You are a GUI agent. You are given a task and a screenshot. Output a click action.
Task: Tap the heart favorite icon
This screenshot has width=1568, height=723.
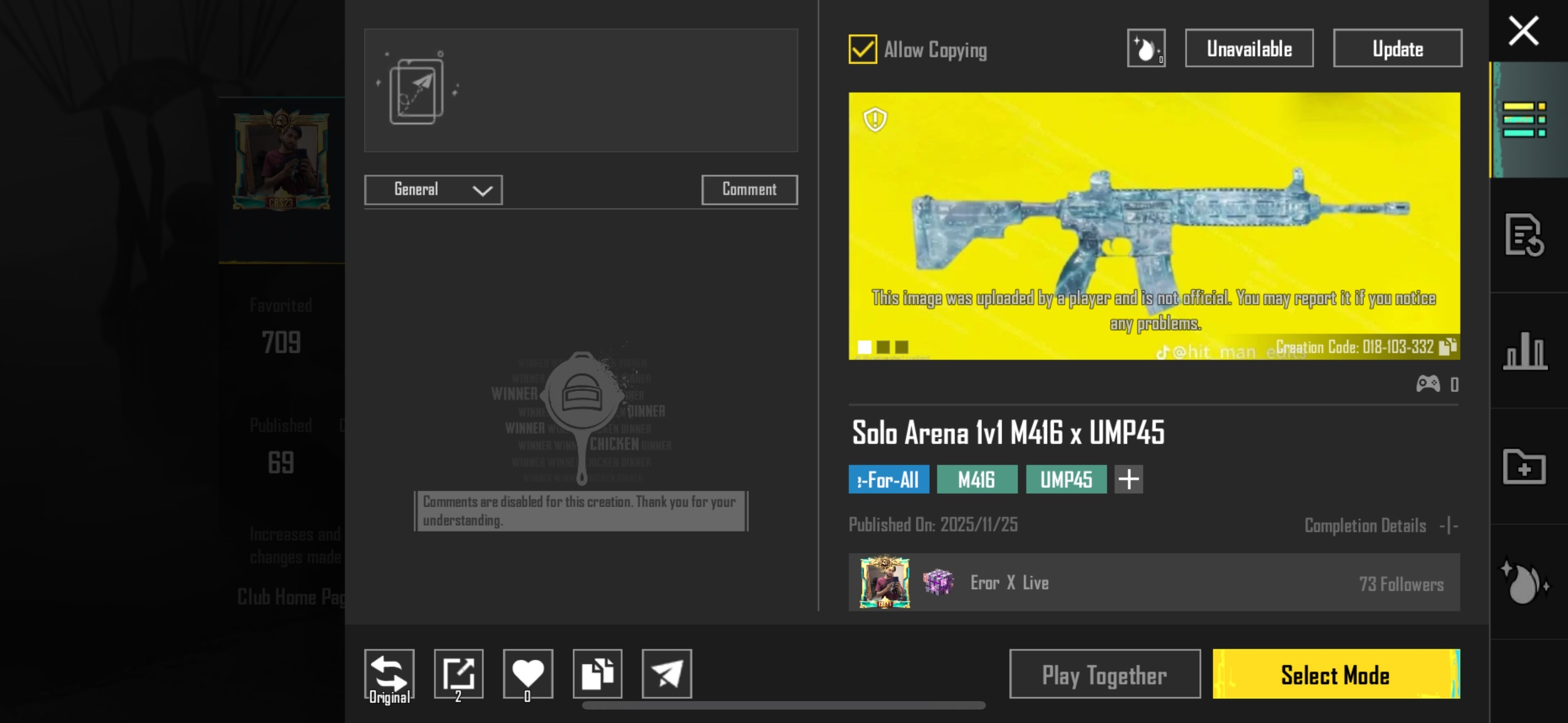[528, 673]
